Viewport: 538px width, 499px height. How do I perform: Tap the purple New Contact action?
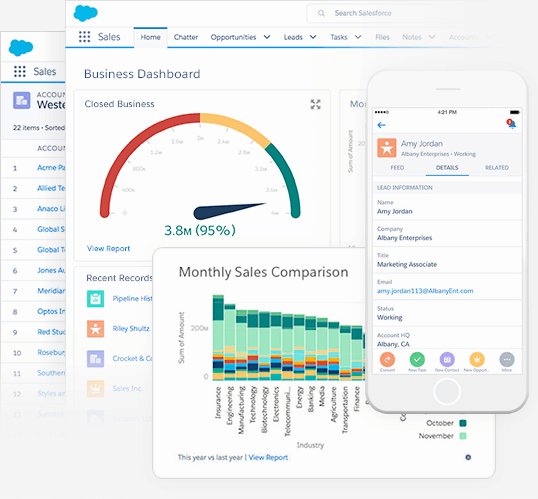(x=447, y=360)
